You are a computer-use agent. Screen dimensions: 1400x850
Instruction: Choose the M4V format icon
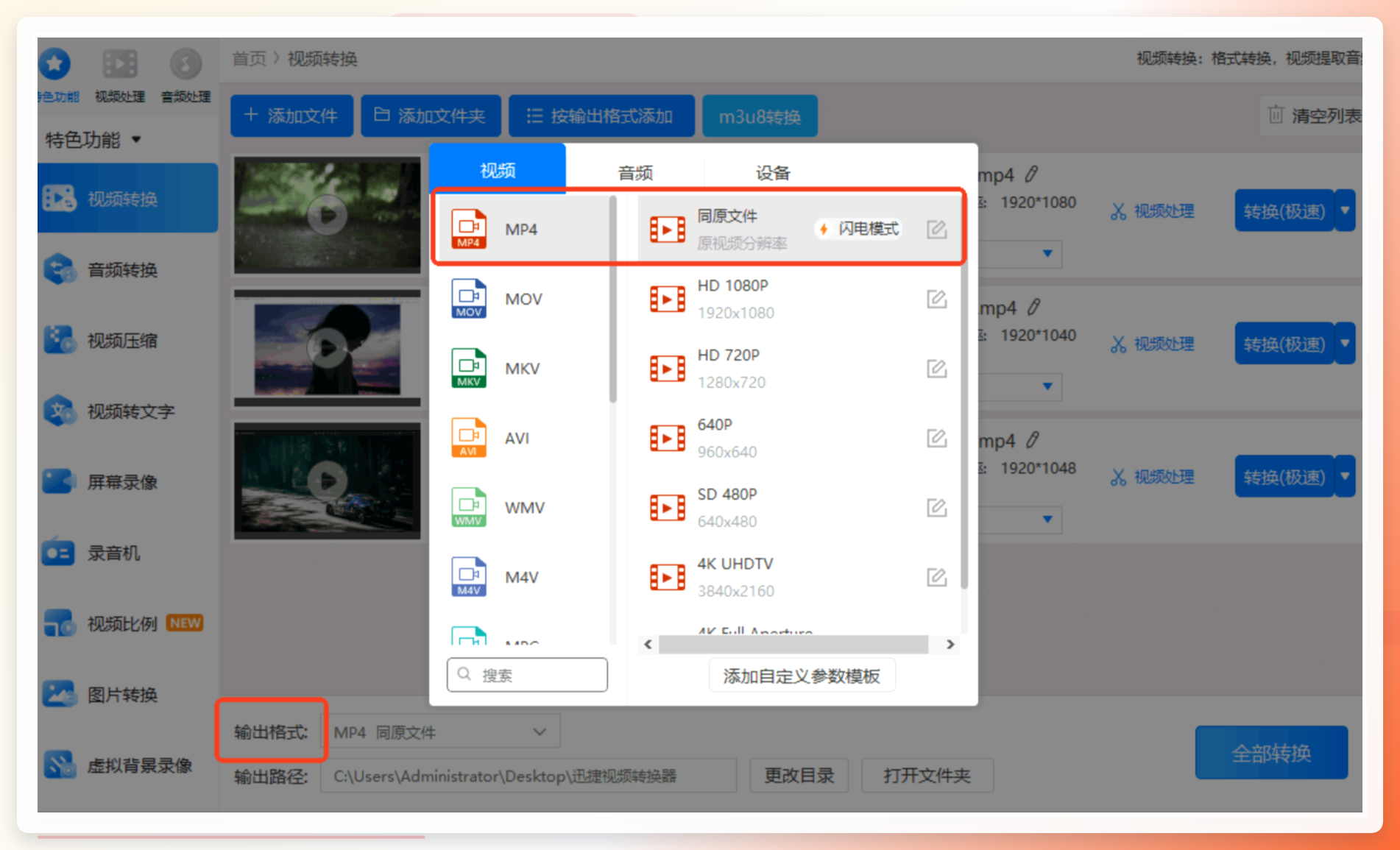point(469,577)
